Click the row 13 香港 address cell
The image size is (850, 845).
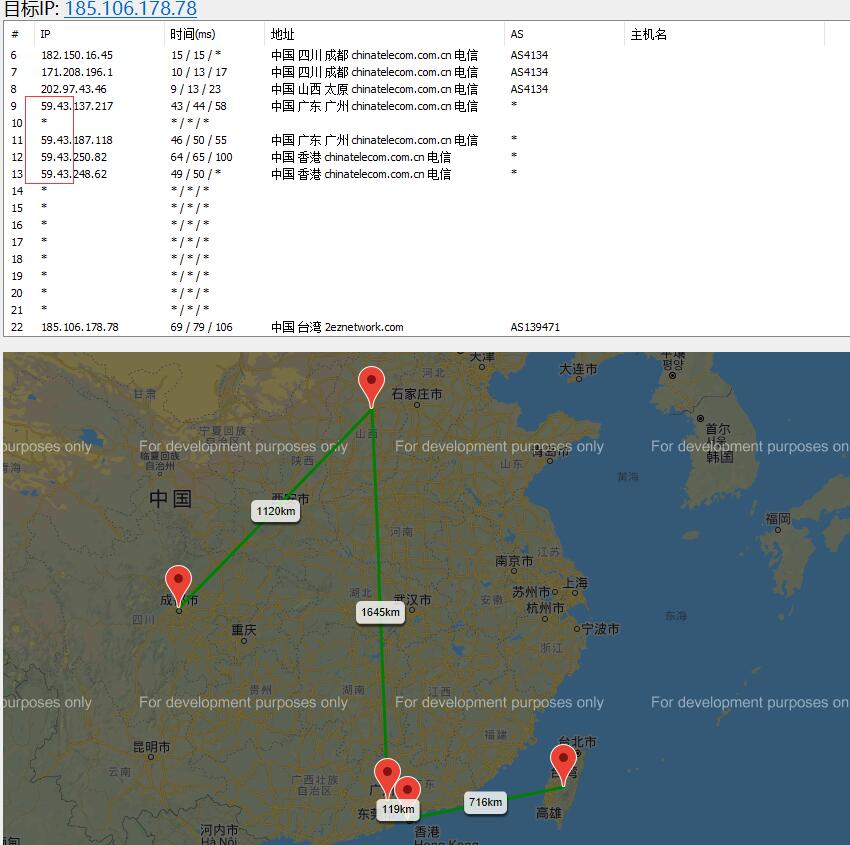pos(360,174)
